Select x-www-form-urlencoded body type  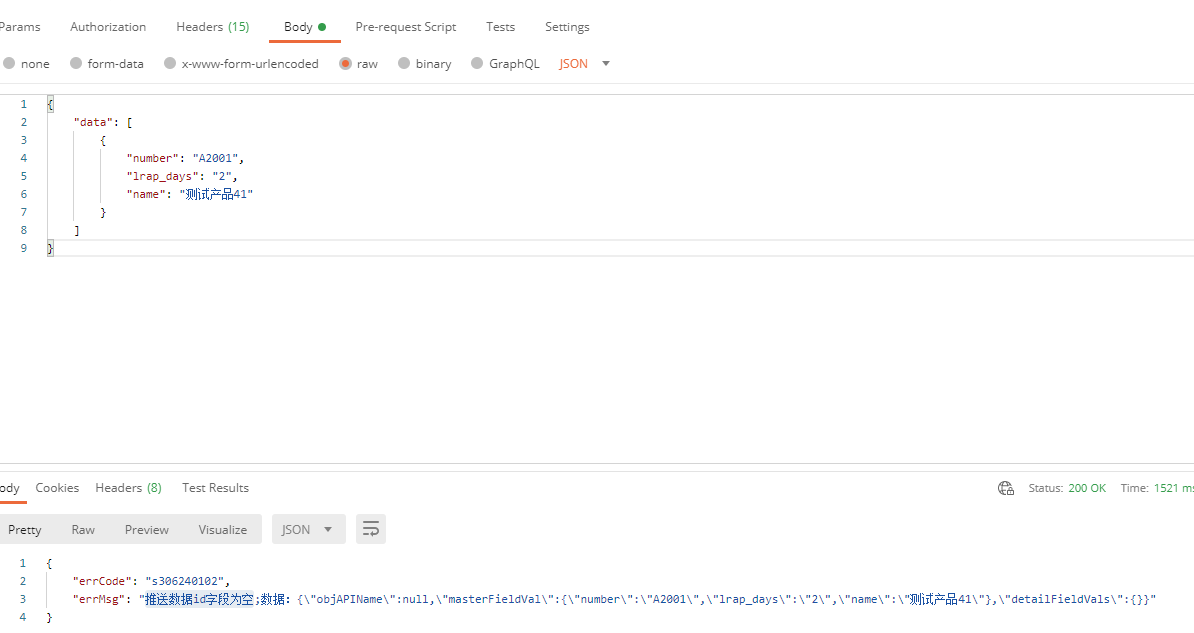tap(170, 63)
